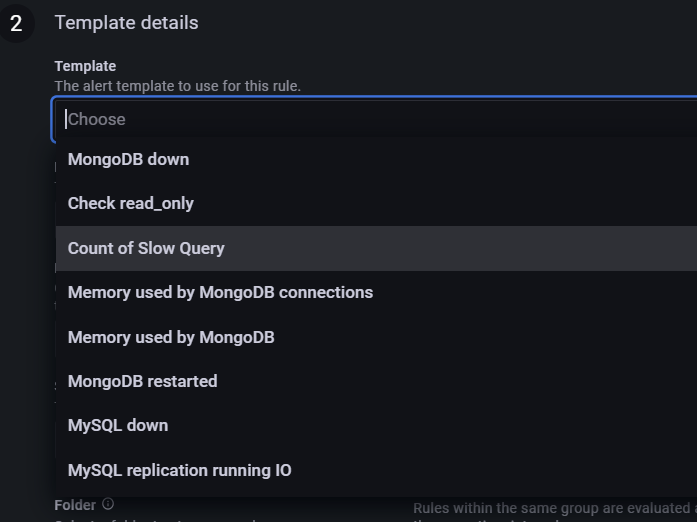697x522 pixels.
Task: Click the rules evaluation group help text
Action: [555, 511]
